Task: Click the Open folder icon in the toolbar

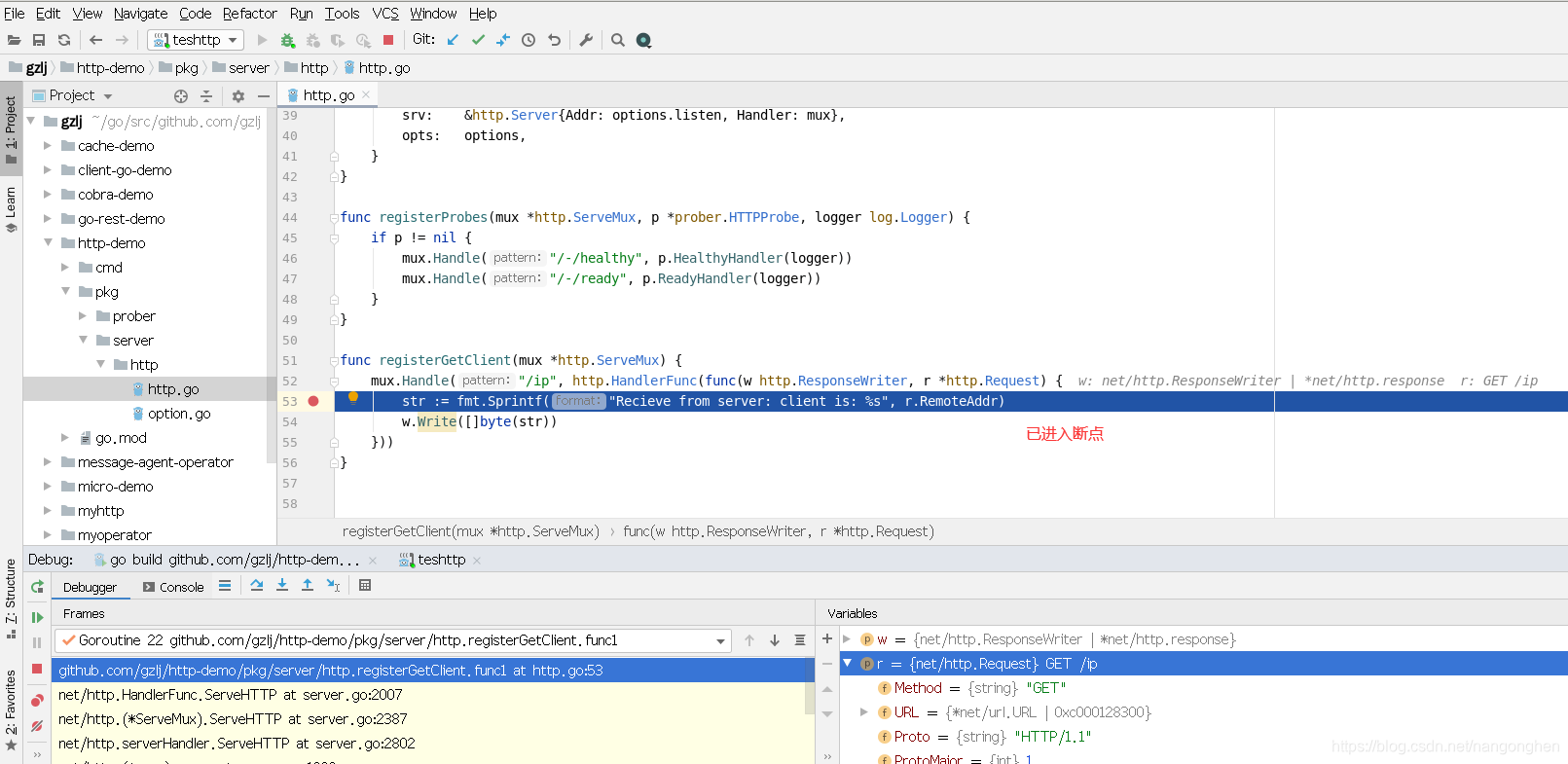Action: point(14,40)
